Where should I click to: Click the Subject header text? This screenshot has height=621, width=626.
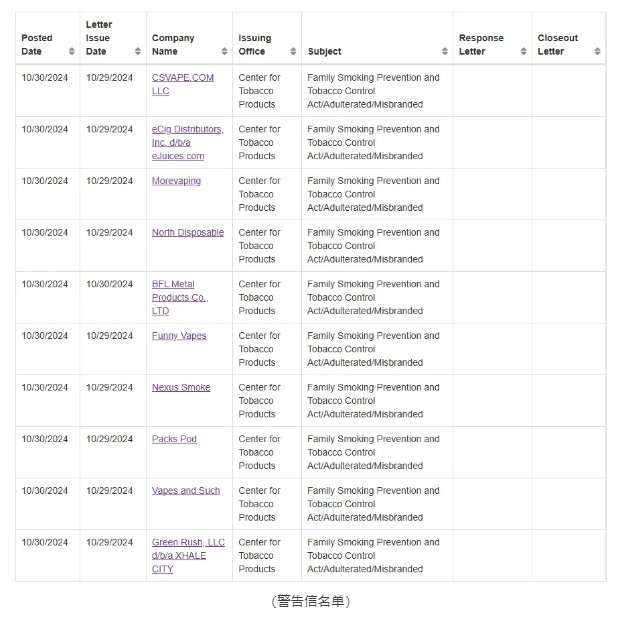coord(325,52)
